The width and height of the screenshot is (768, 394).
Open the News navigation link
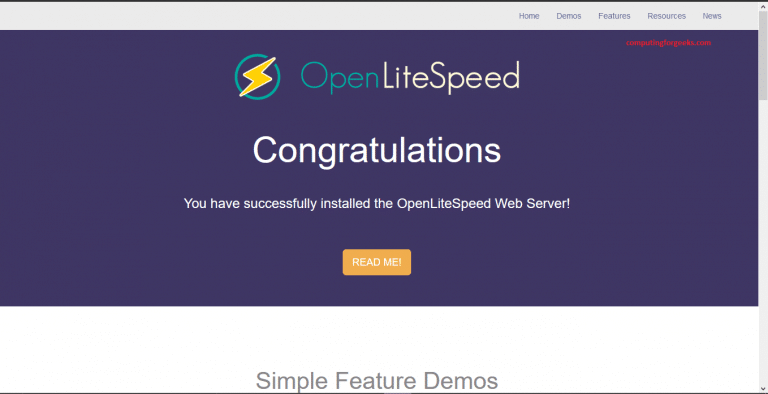[x=712, y=16]
